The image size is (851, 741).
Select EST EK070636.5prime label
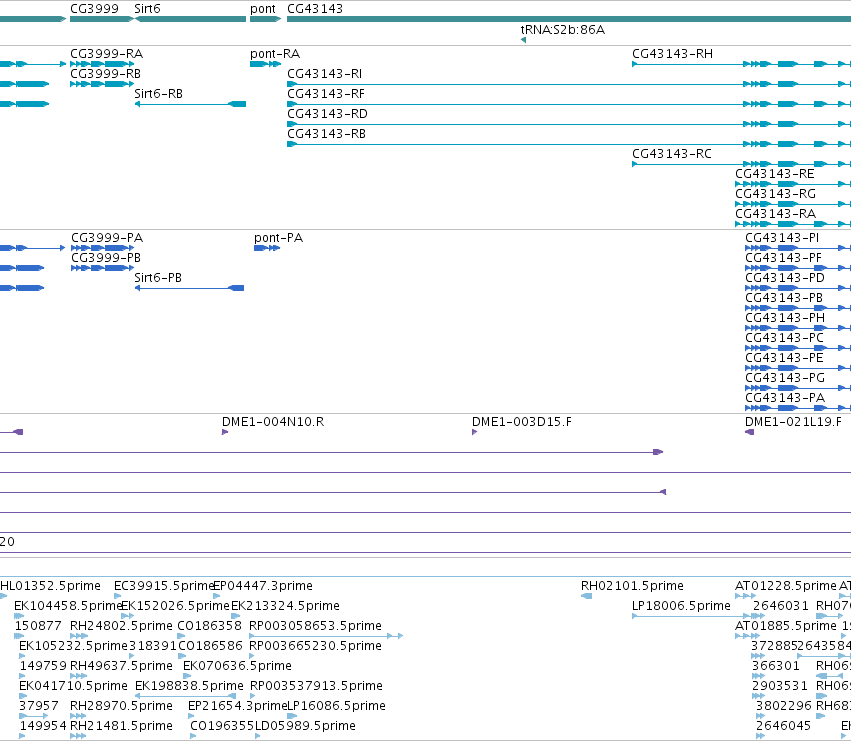[x=237, y=666]
